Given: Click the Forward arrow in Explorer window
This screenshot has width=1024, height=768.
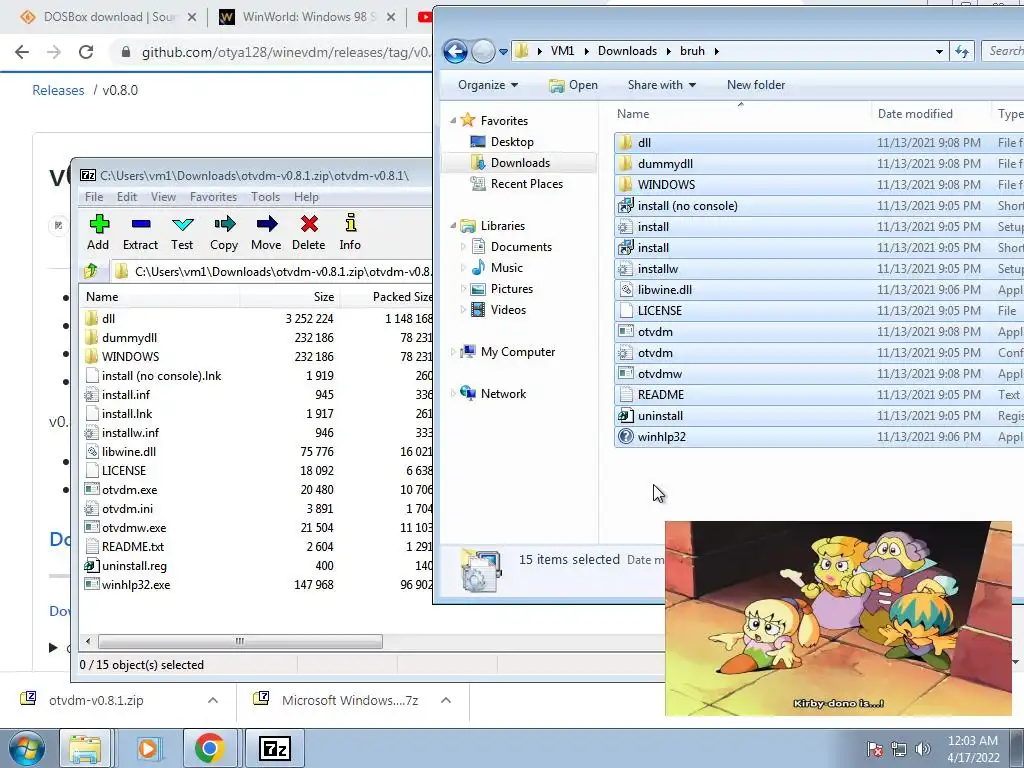Looking at the screenshot, I should pyautogui.click(x=483, y=51).
